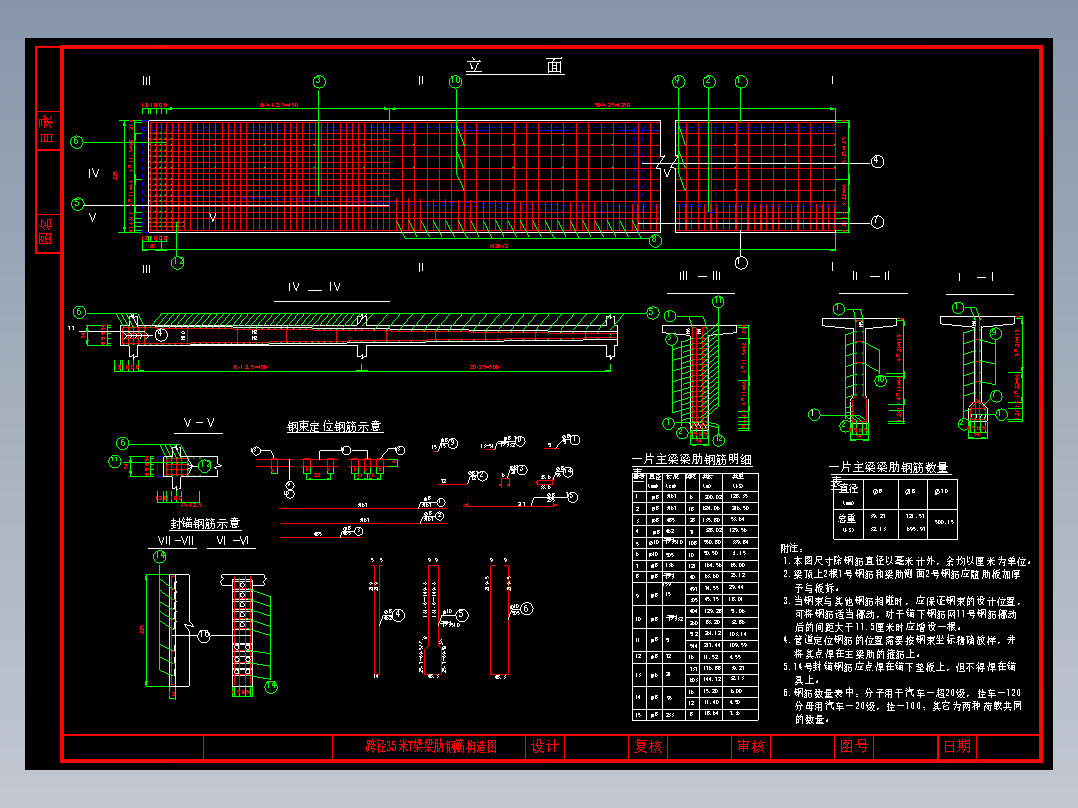The image size is (1078, 808).
Task: Click the 附注 notes heading
Action: click(x=791, y=548)
